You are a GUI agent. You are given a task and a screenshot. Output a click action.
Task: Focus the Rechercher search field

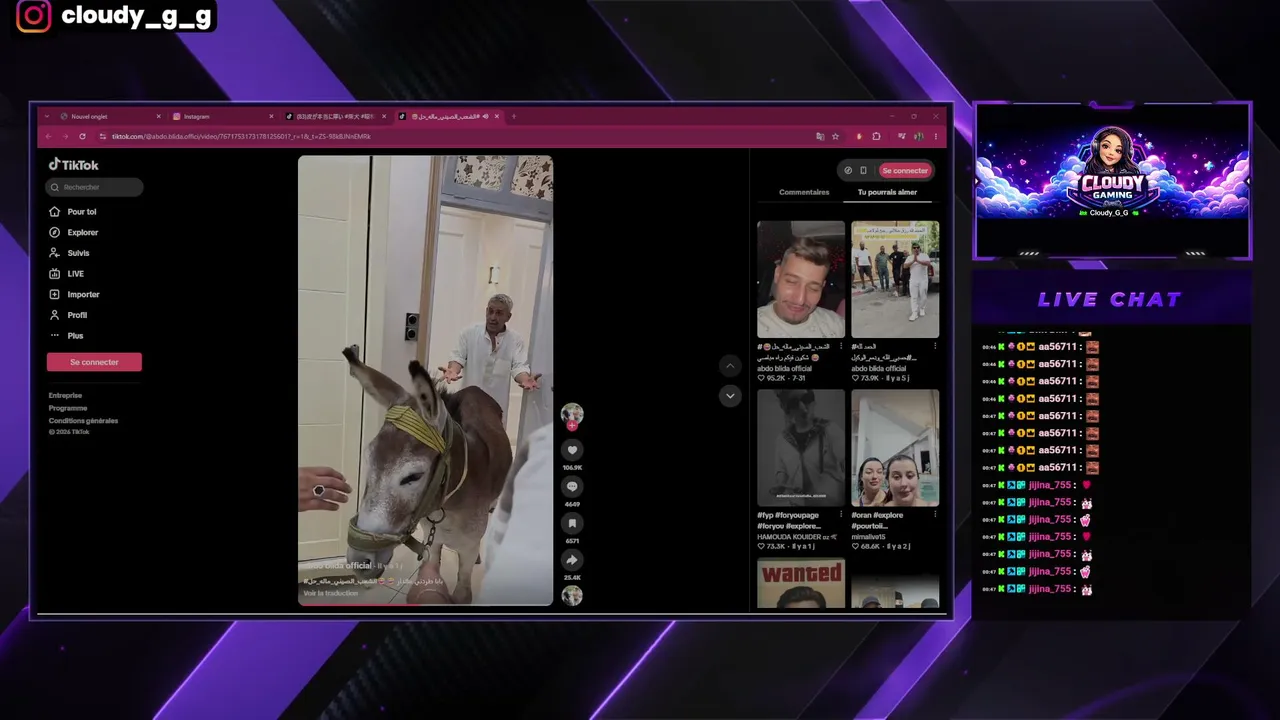[94, 187]
